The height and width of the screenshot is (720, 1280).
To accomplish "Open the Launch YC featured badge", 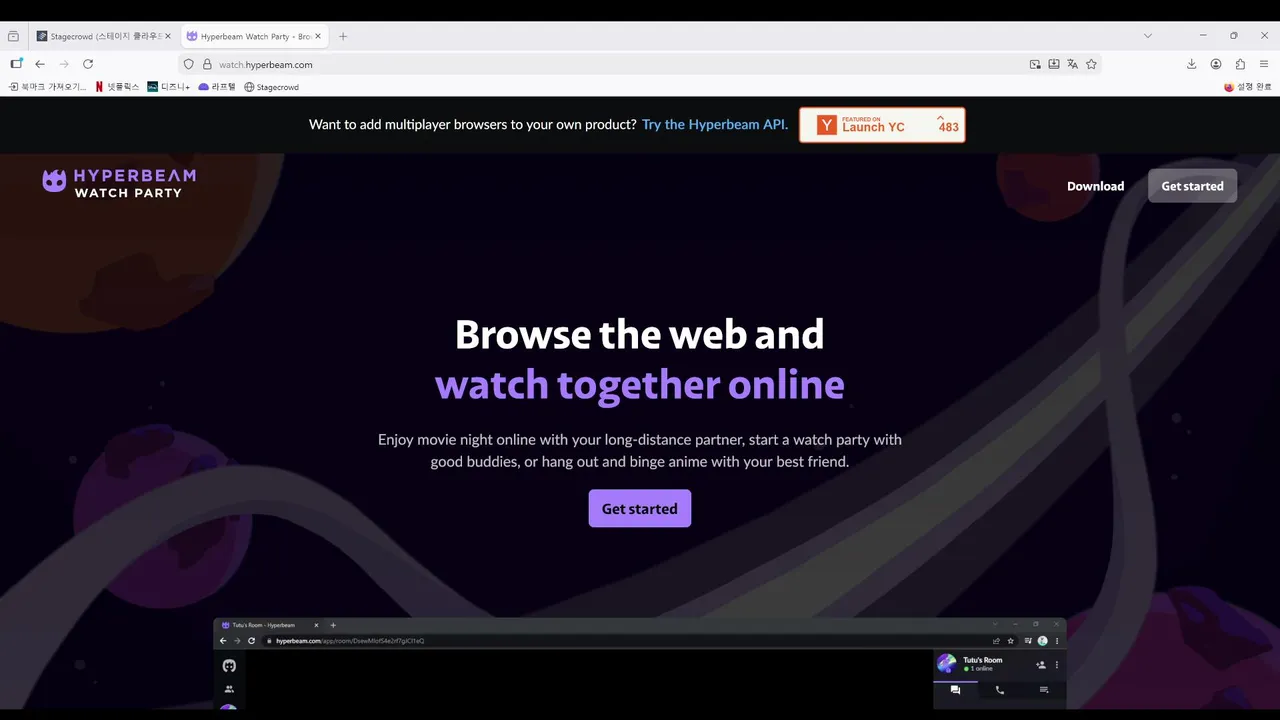I will pyautogui.click(x=882, y=125).
